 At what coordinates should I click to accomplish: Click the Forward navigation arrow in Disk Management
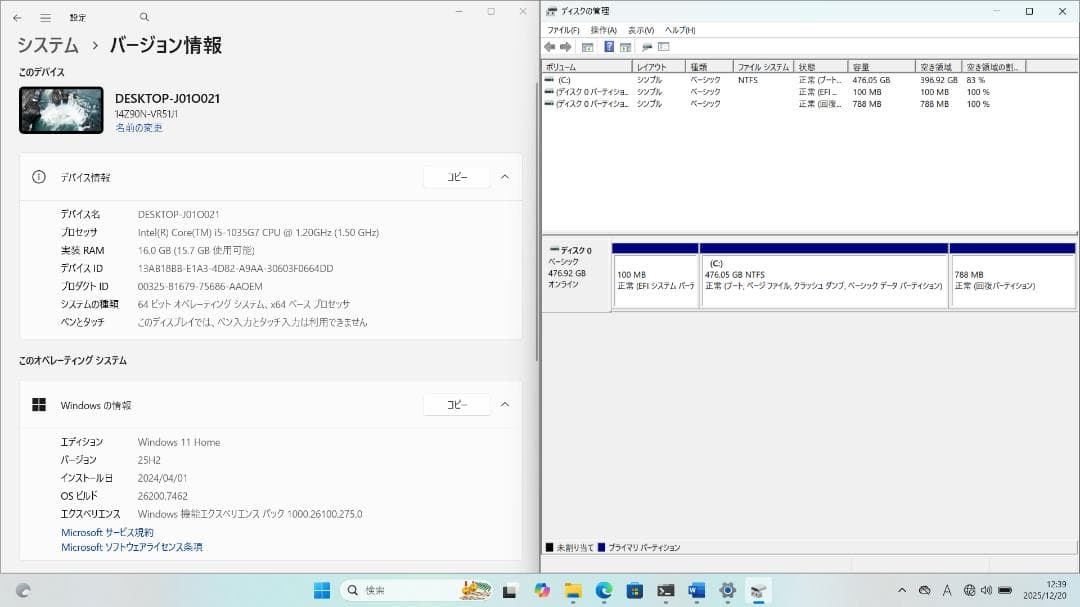(564, 46)
